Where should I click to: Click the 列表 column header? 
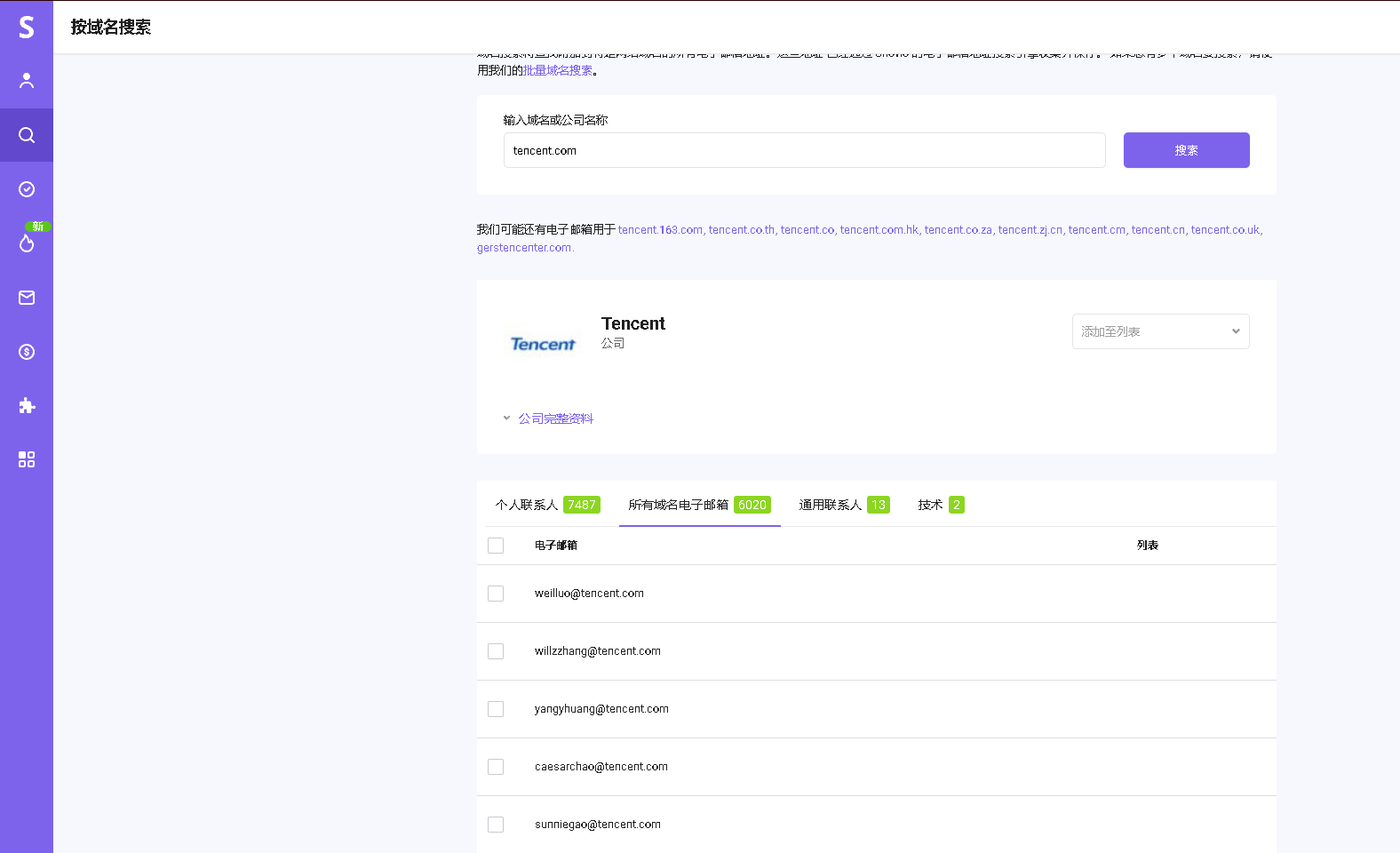pos(1148,546)
